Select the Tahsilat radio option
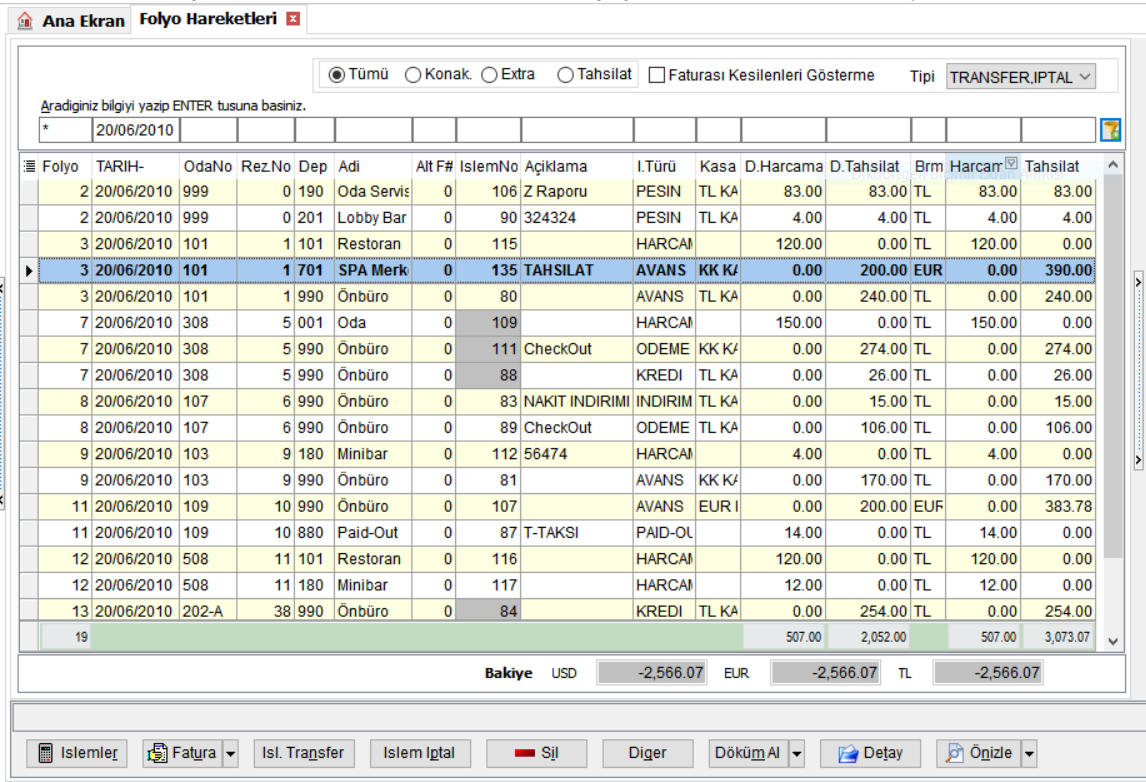The height and width of the screenshot is (782, 1146). click(565, 75)
